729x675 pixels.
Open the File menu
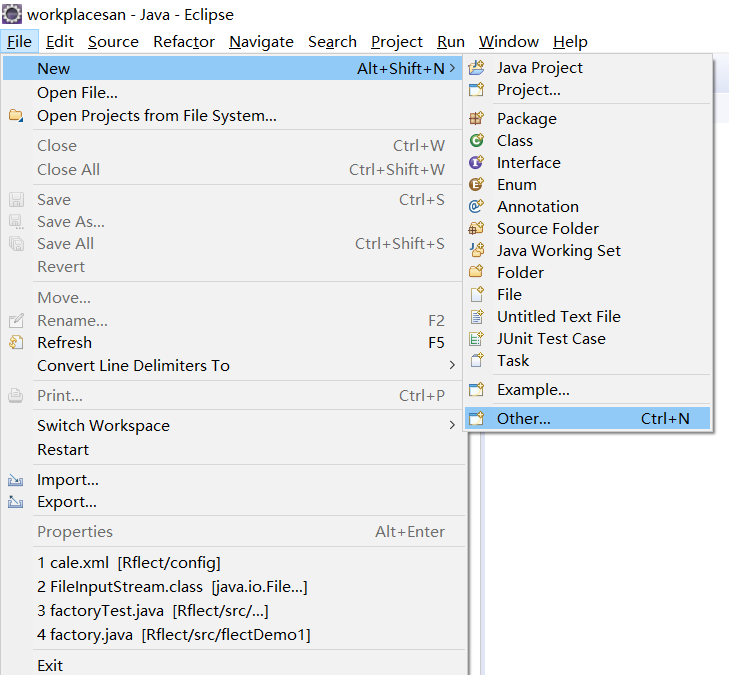point(19,42)
